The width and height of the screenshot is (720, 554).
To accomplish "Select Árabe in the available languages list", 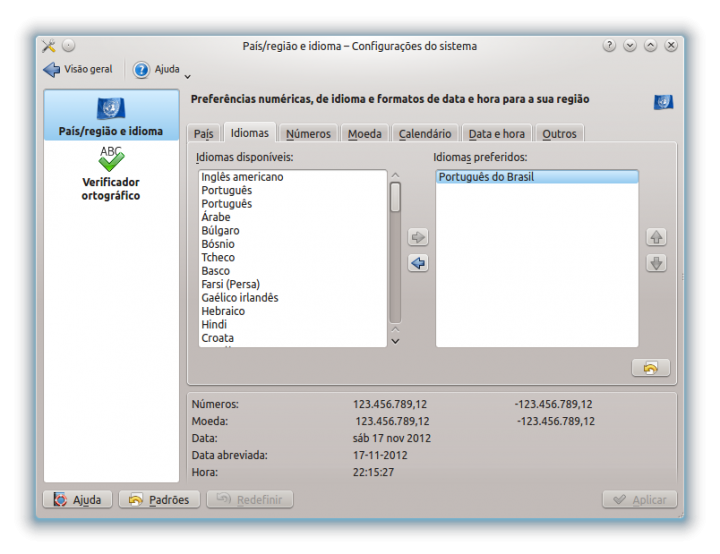I will coord(293,217).
